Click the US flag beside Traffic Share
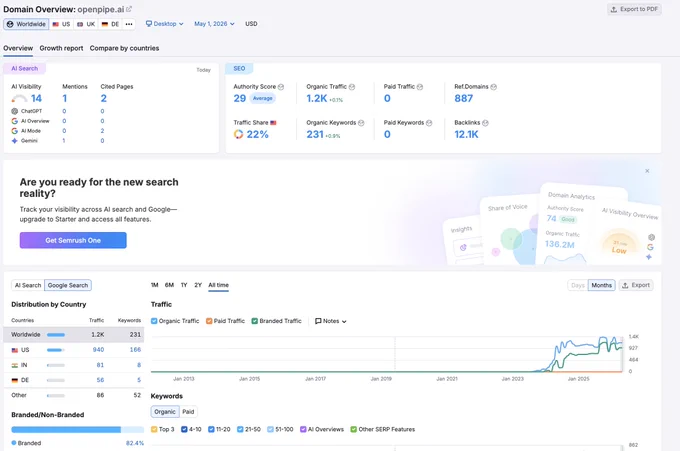This screenshot has height=451, width=680. pyautogui.click(x=273, y=123)
